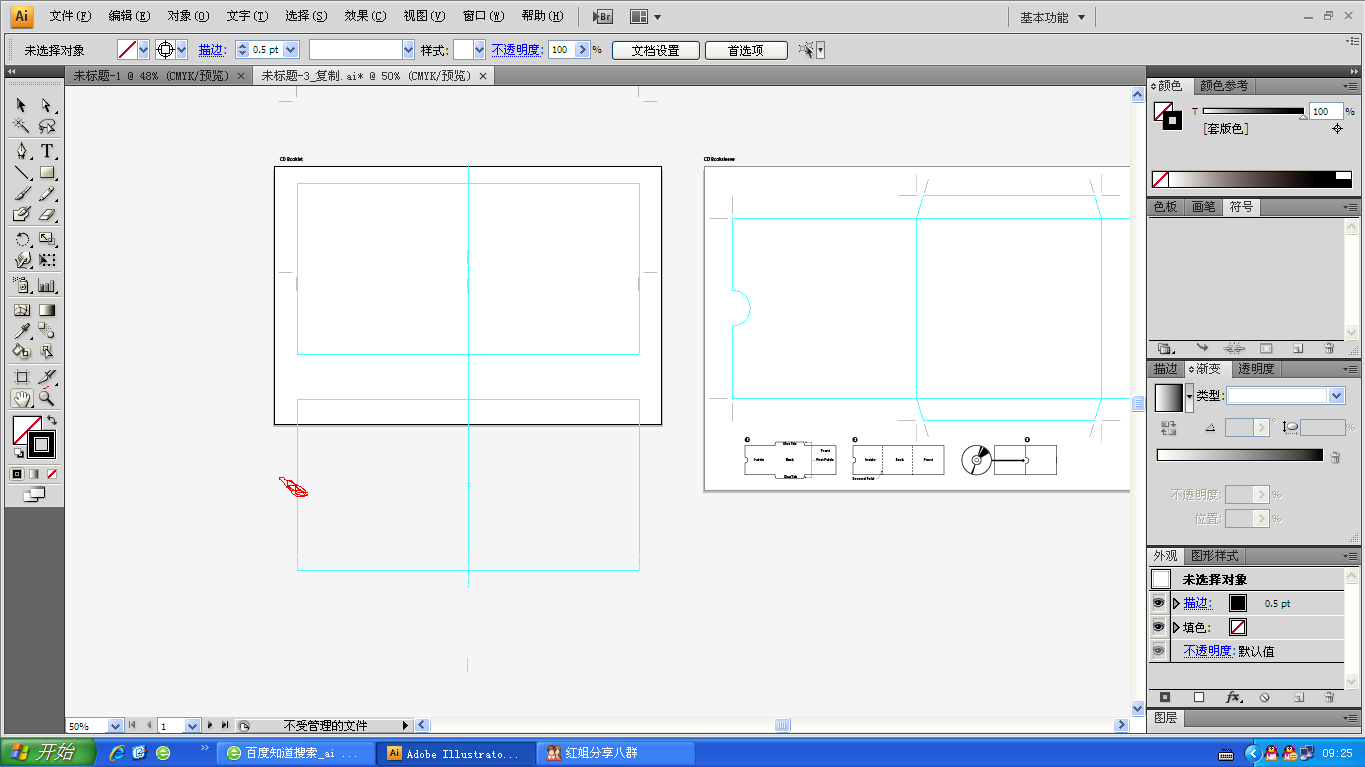Choose the Artboard tool
The image size is (1365, 767).
point(22,377)
